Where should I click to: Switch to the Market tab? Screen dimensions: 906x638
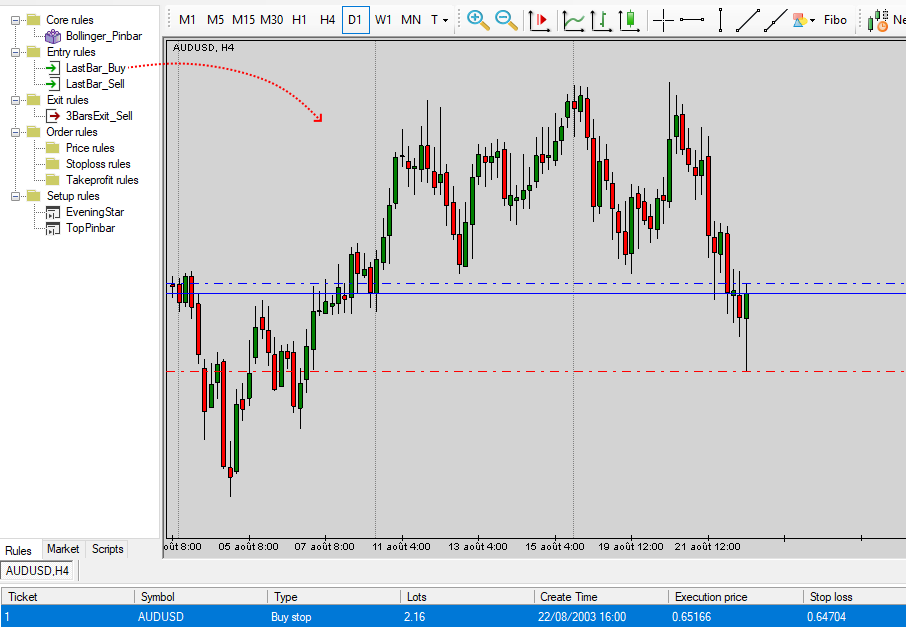63,549
